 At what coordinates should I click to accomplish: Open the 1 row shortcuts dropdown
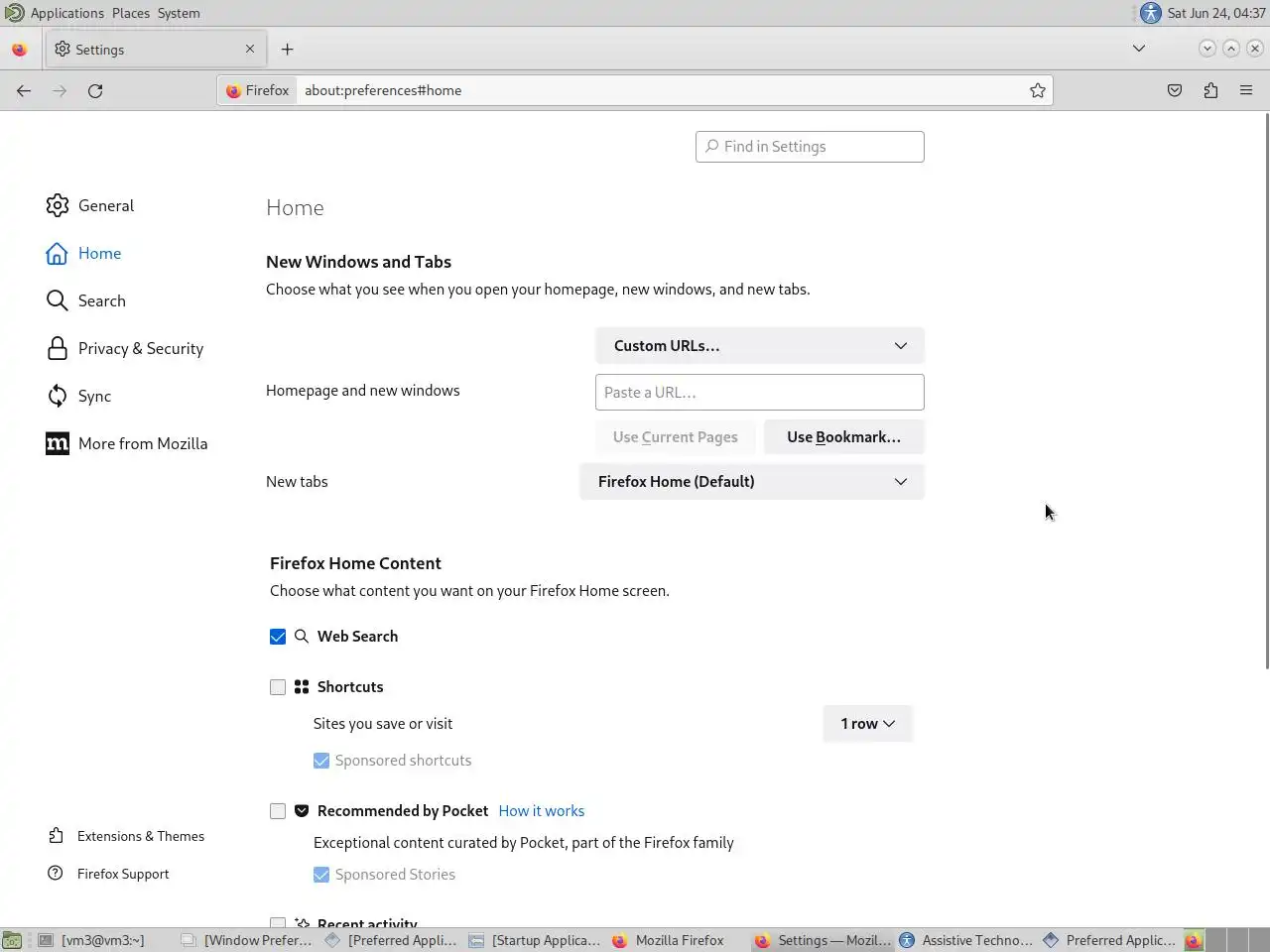click(868, 723)
